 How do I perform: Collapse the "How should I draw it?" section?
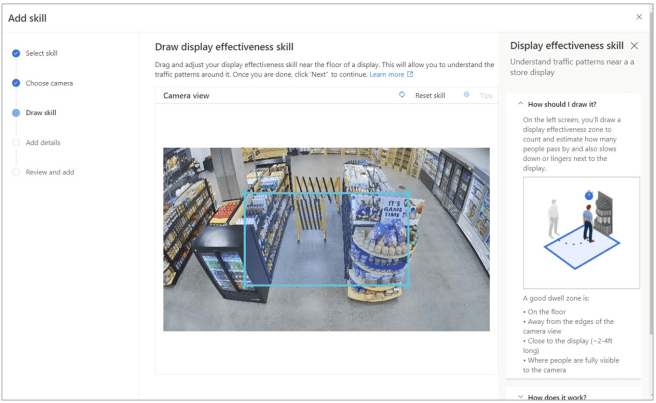[x=519, y=104]
